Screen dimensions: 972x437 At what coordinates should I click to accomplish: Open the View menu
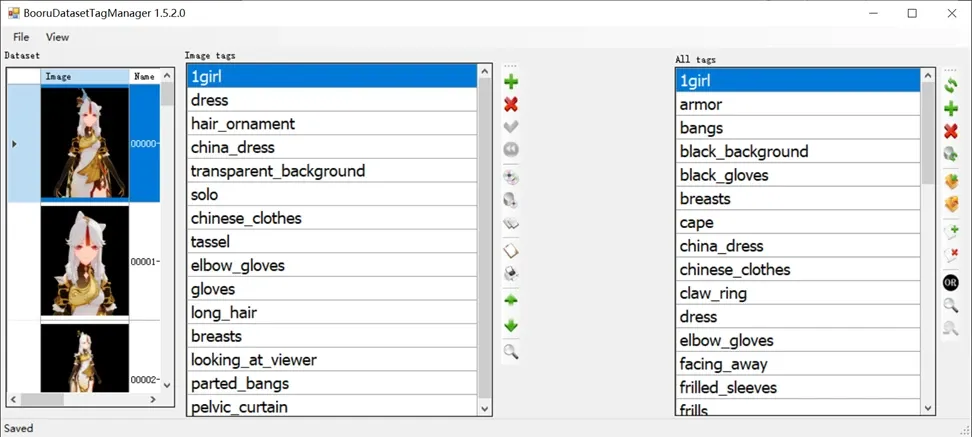[x=57, y=37]
